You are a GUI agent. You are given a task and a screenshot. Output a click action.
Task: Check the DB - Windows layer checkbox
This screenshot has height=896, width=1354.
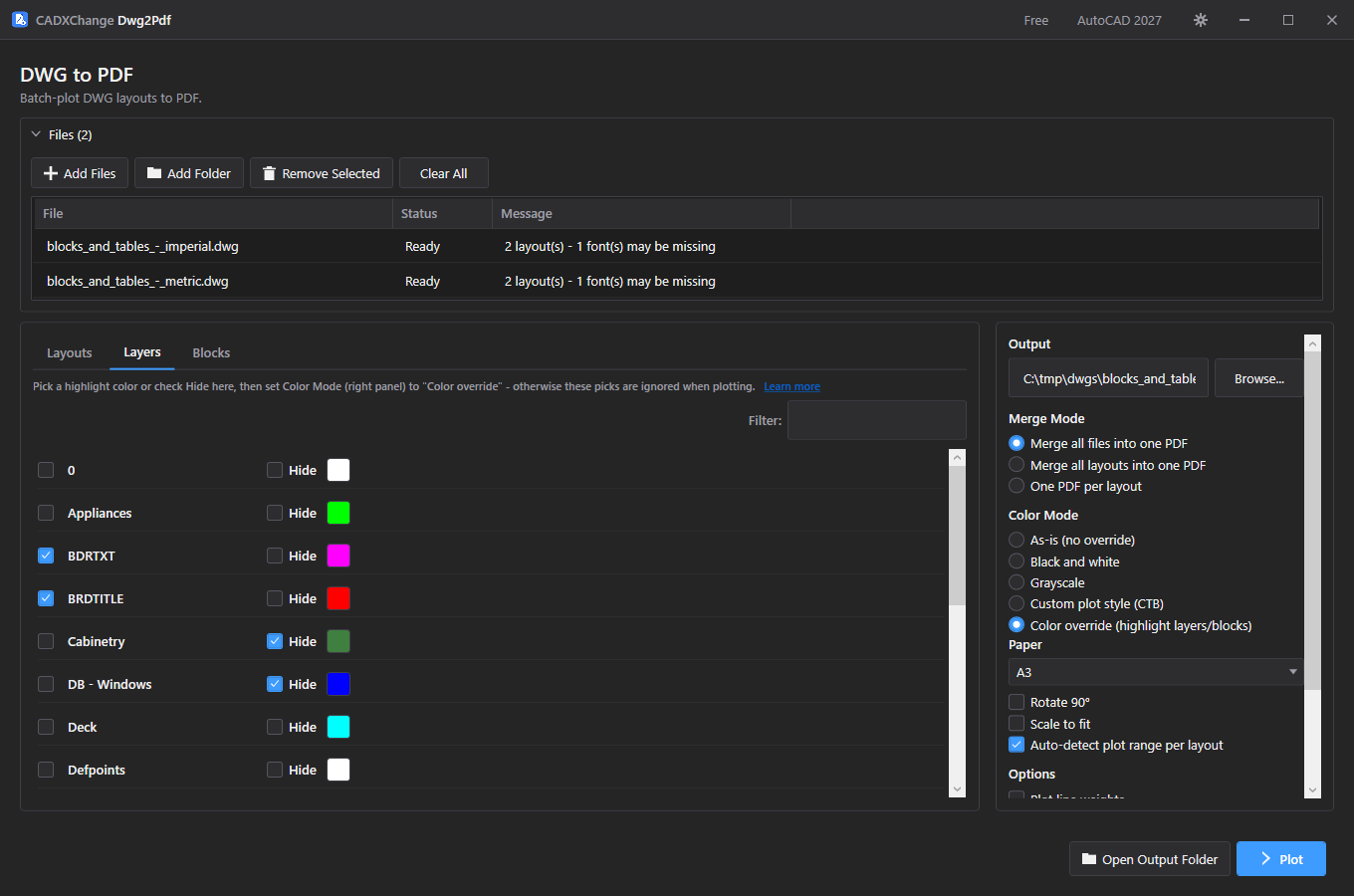click(46, 684)
